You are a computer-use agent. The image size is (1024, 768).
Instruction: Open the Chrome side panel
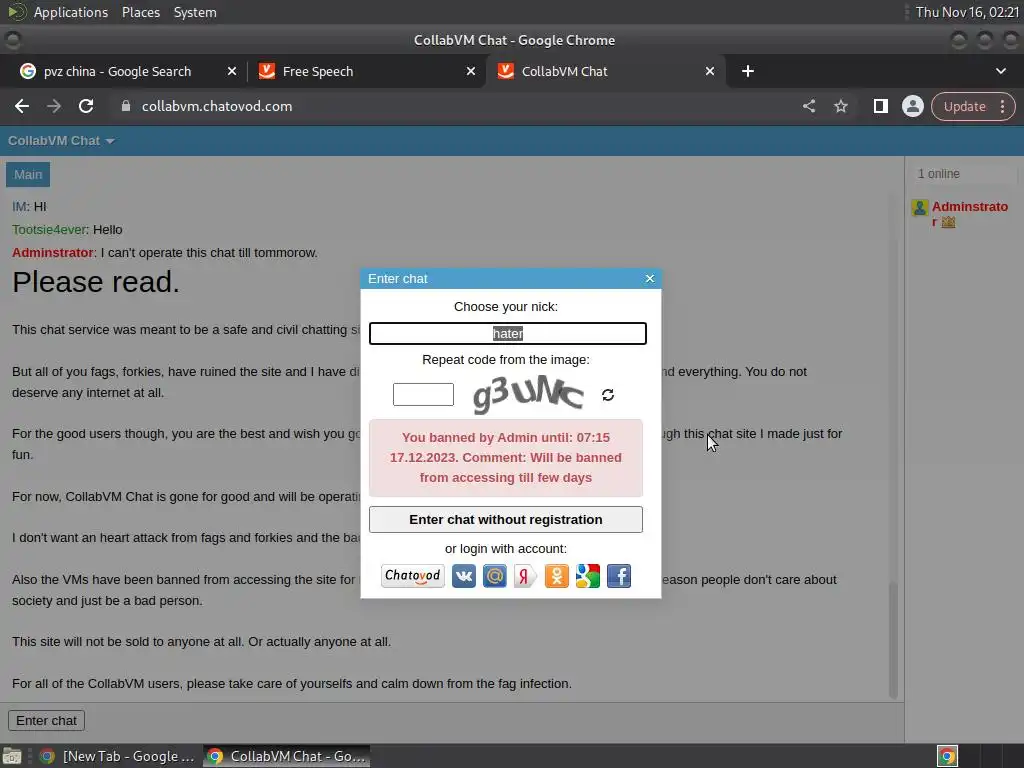pos(880,106)
